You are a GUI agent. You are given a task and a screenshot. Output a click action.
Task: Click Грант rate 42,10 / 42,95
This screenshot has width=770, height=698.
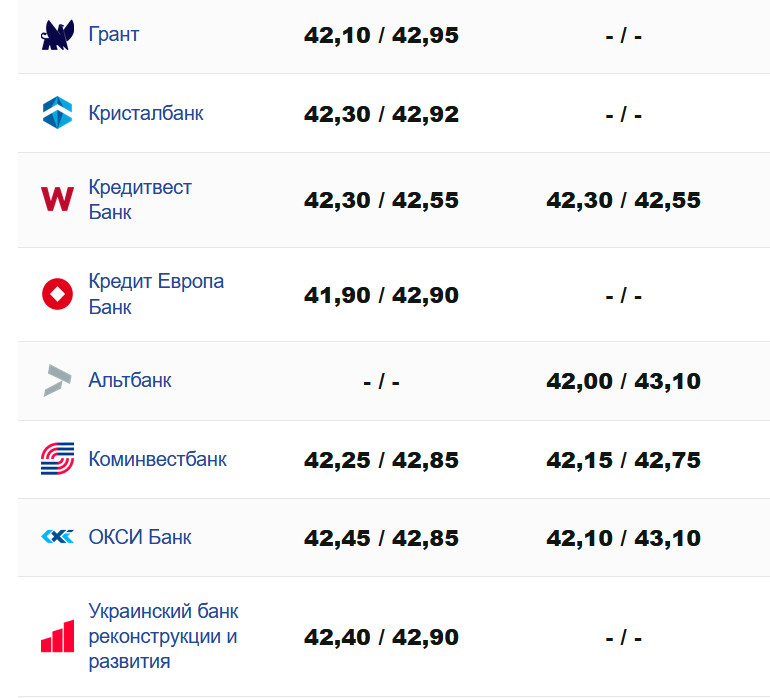tap(381, 36)
